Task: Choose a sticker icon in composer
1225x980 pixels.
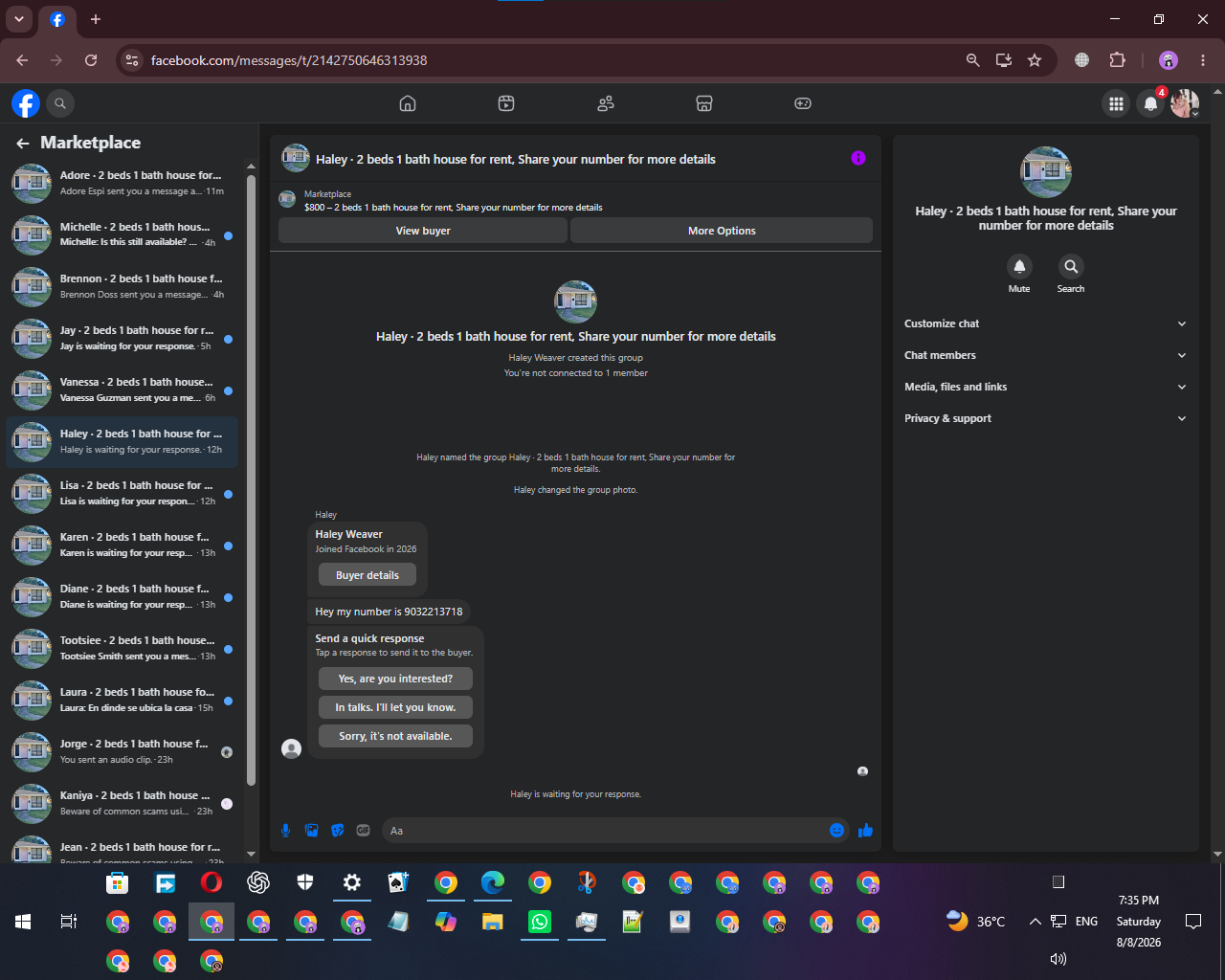Action: point(337,831)
